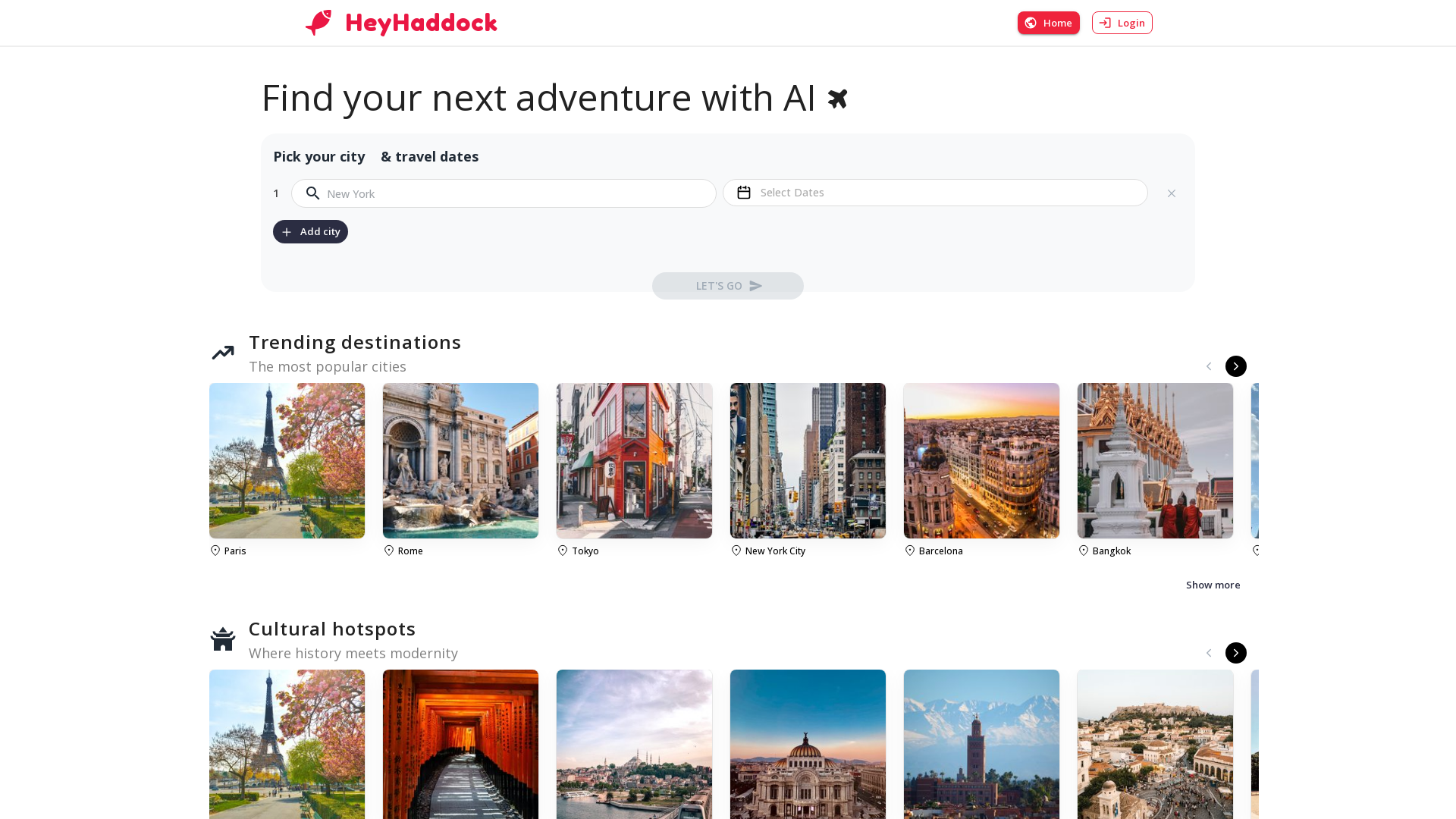
Task: Open the New York City skyscrapers photo
Action: [x=808, y=460]
